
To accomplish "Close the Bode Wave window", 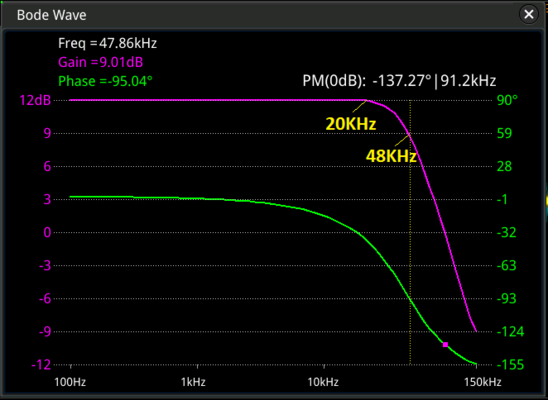I will (529, 14).
